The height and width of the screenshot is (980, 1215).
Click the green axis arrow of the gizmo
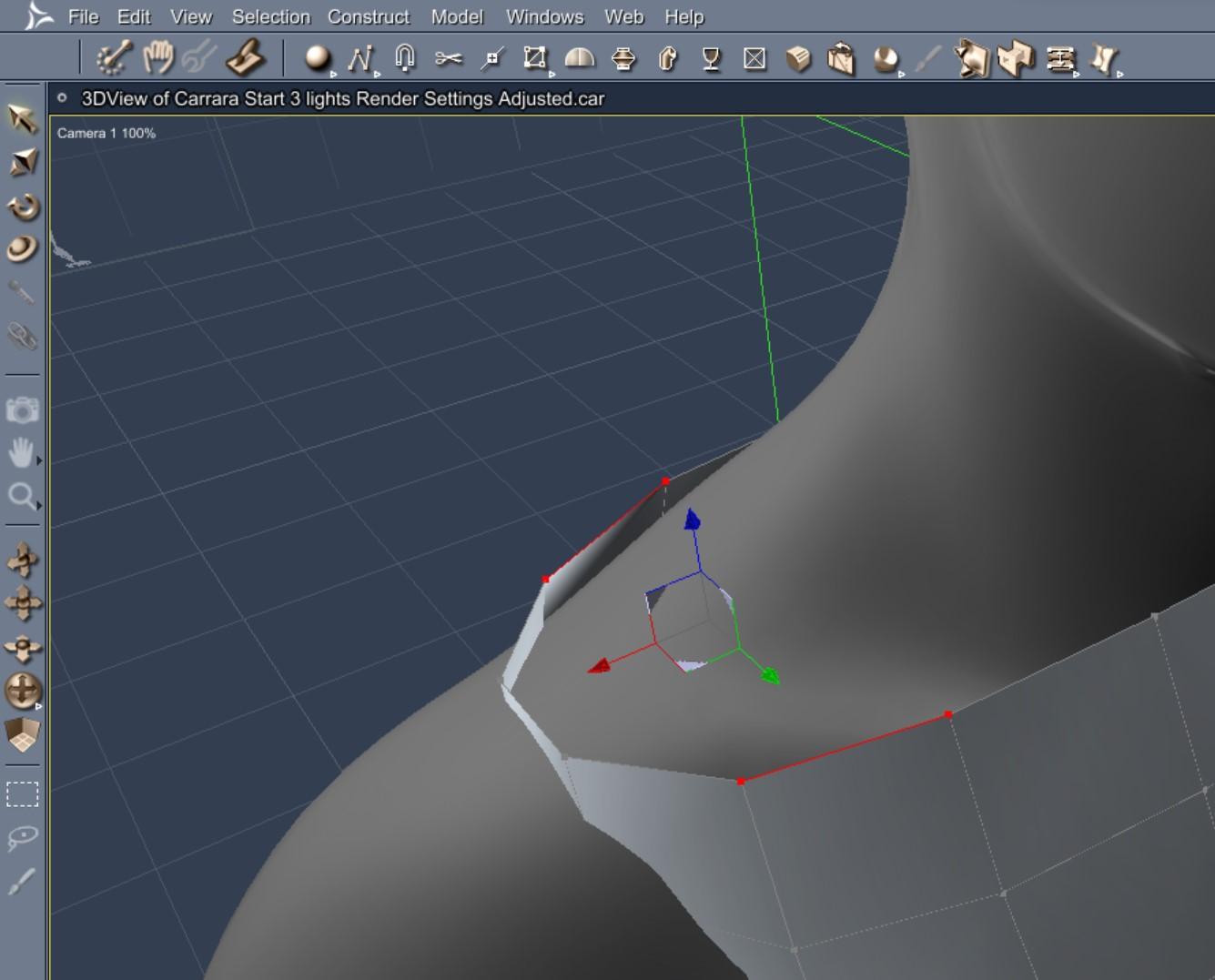770,675
